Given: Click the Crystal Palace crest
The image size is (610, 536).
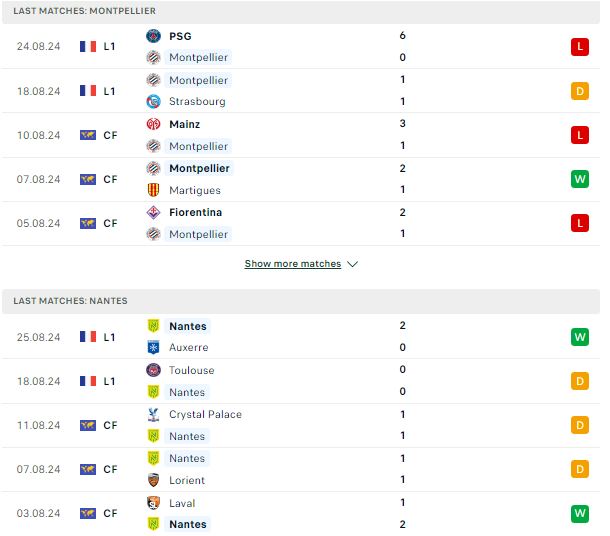Looking at the screenshot, I should pyautogui.click(x=153, y=415).
